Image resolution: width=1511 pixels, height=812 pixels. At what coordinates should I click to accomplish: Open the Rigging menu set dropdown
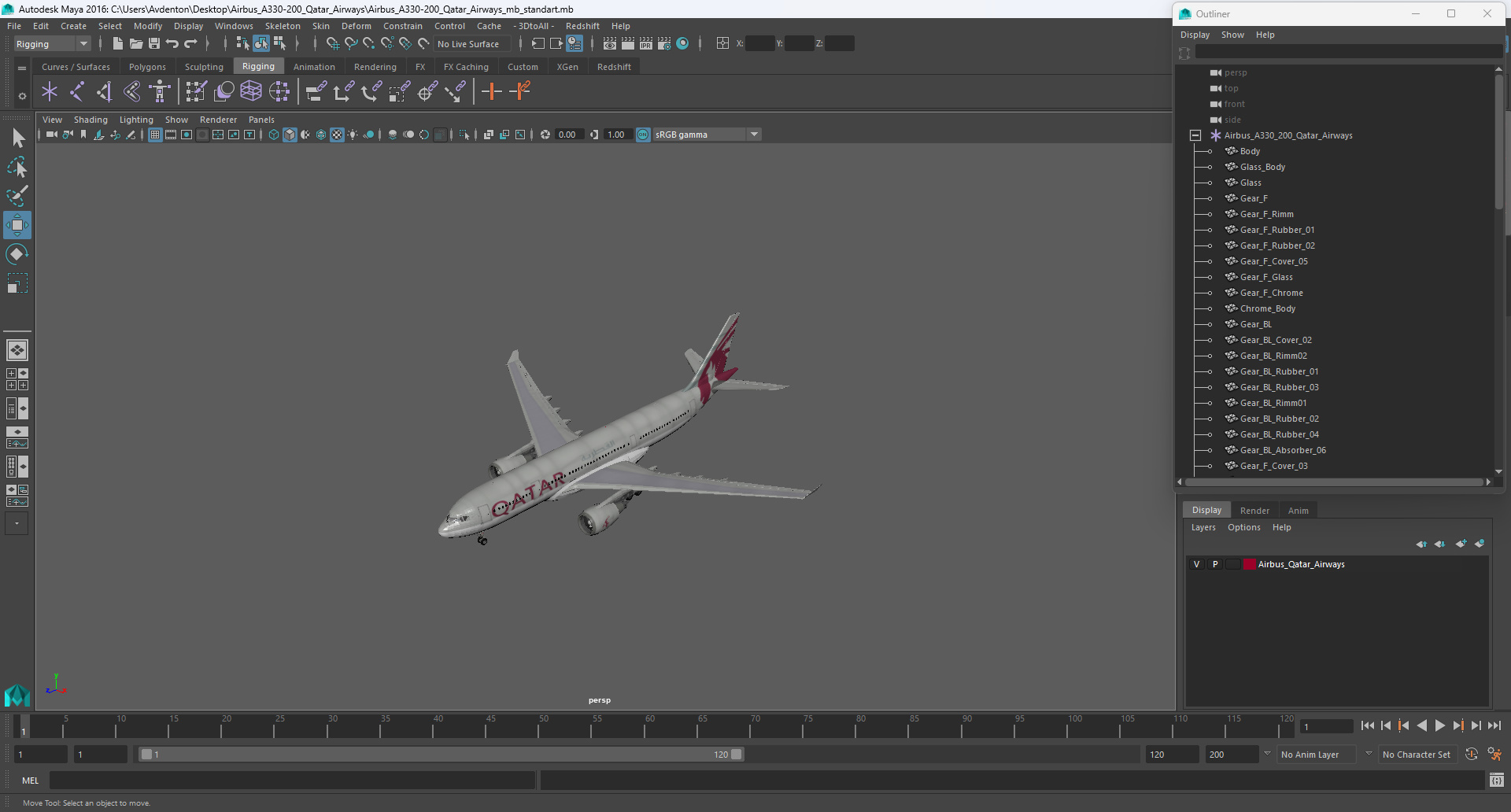pyautogui.click(x=52, y=44)
